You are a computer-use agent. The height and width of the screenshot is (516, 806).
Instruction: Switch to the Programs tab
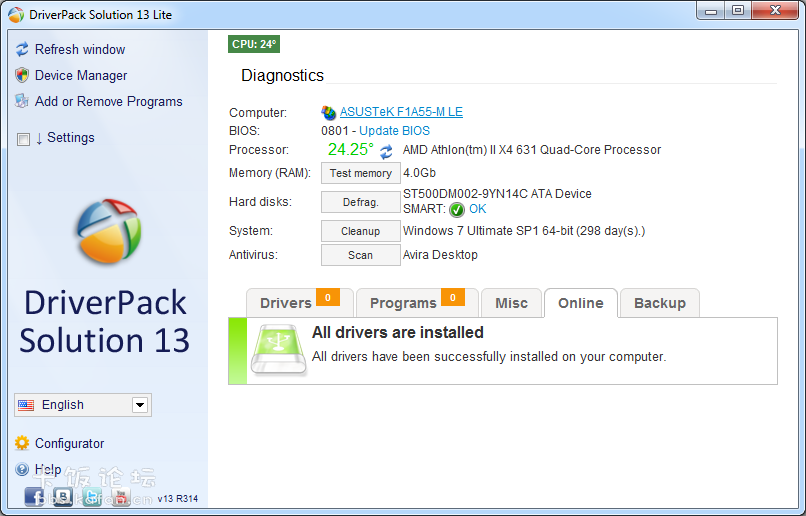[417, 303]
